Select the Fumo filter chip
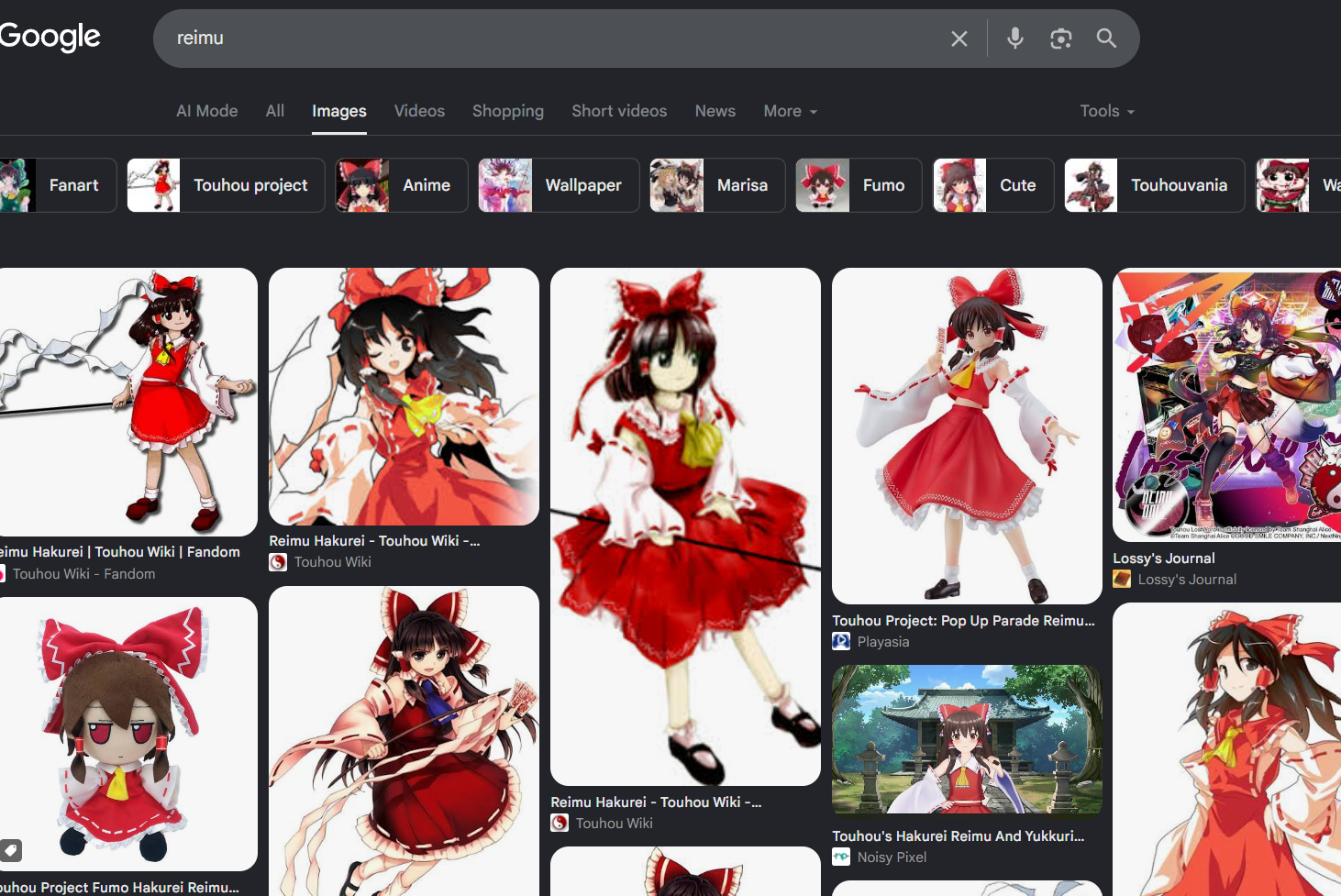Viewport: 1341px width, 896px height. coord(859,185)
